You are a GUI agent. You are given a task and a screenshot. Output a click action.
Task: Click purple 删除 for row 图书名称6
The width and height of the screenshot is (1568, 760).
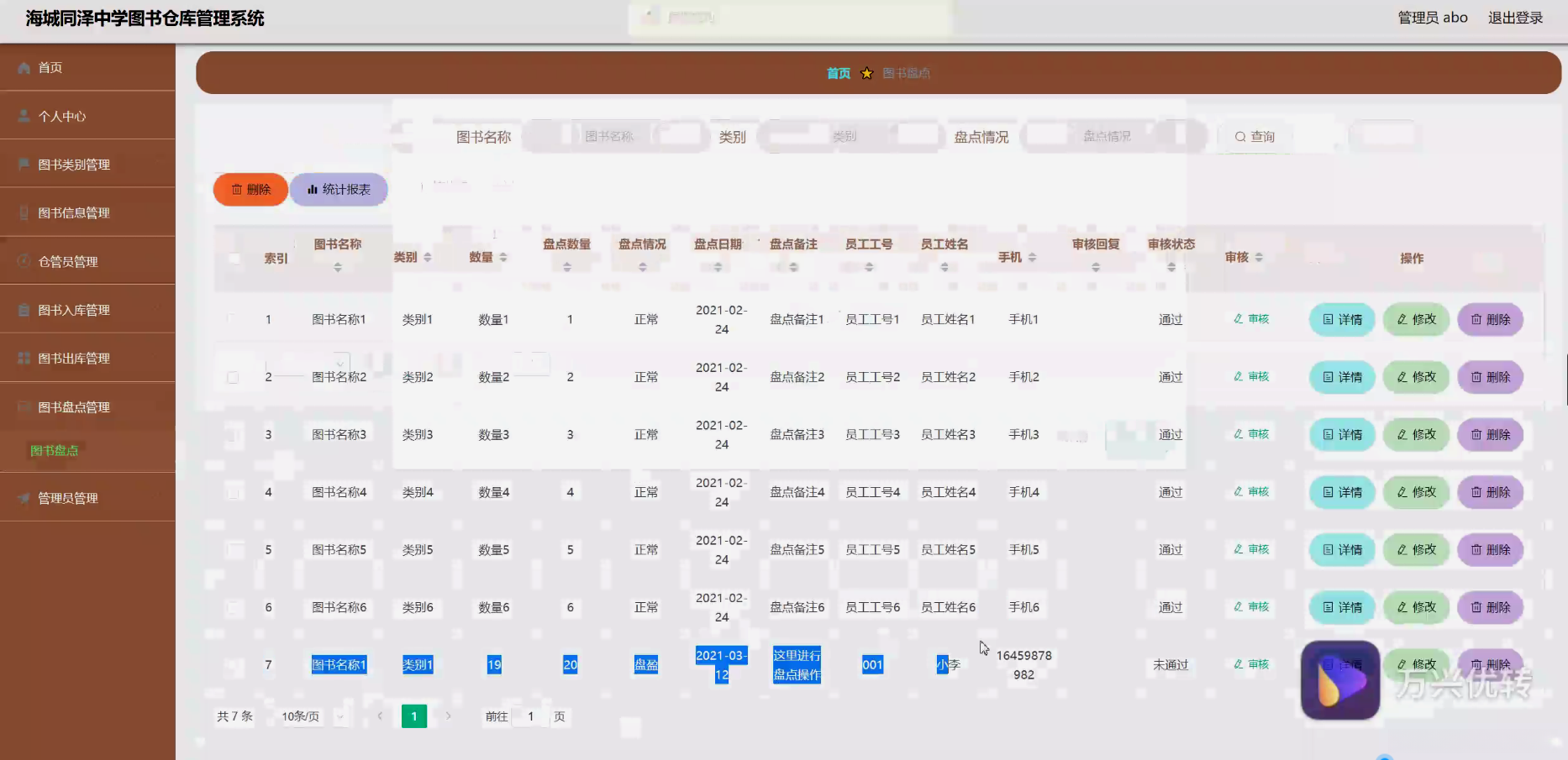[1490, 607]
